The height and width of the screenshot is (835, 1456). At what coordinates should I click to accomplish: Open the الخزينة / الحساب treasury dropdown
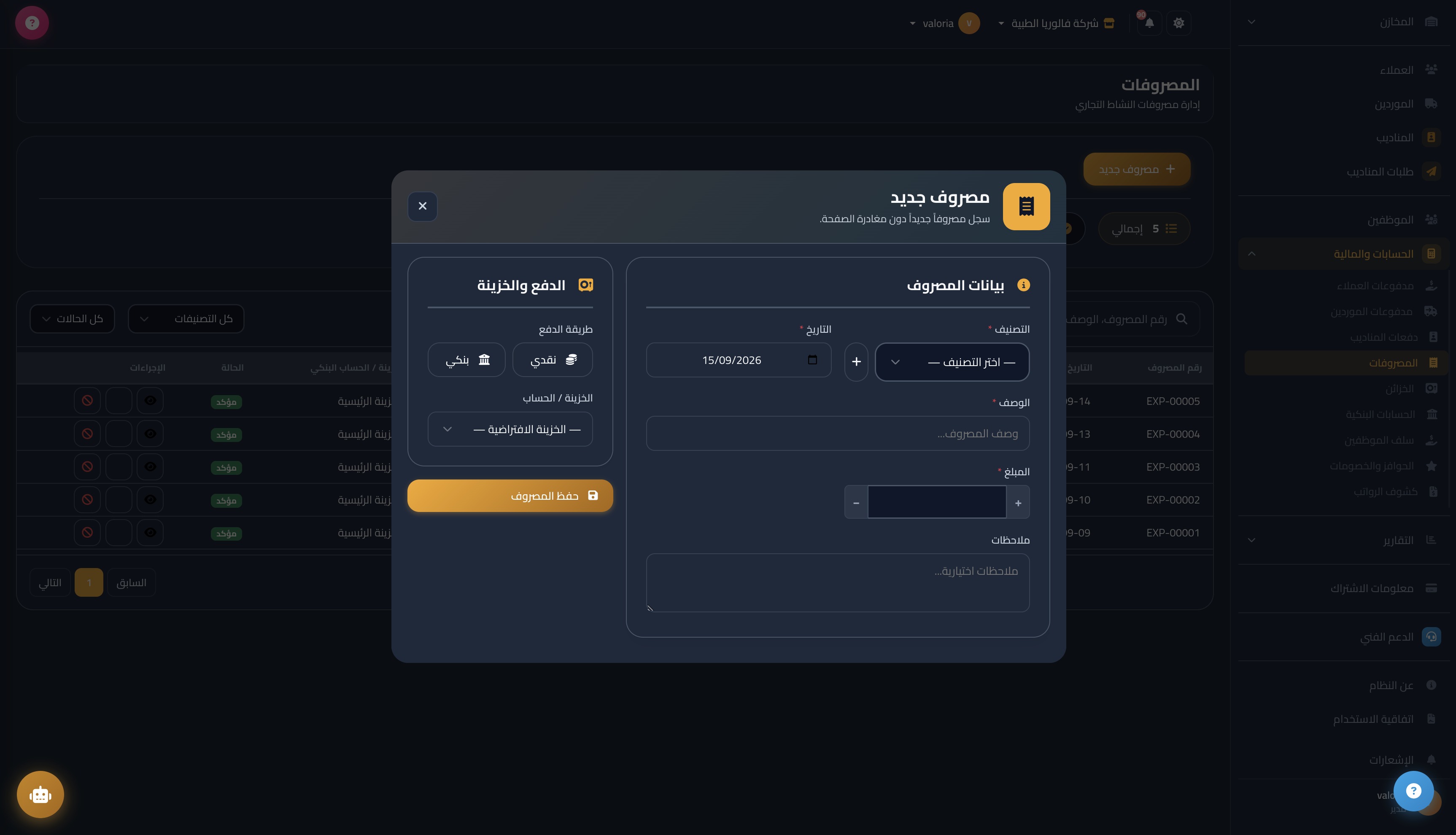tap(510, 429)
